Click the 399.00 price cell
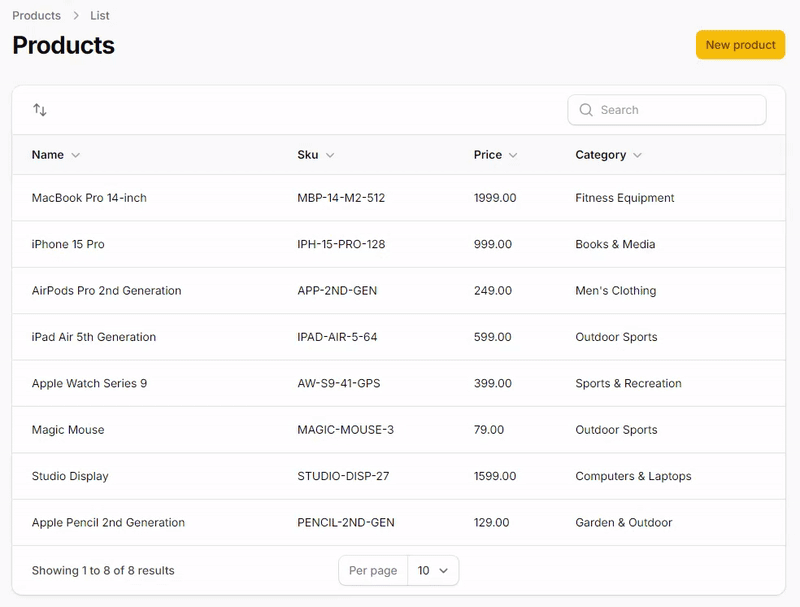The height and width of the screenshot is (607, 800). point(493,384)
